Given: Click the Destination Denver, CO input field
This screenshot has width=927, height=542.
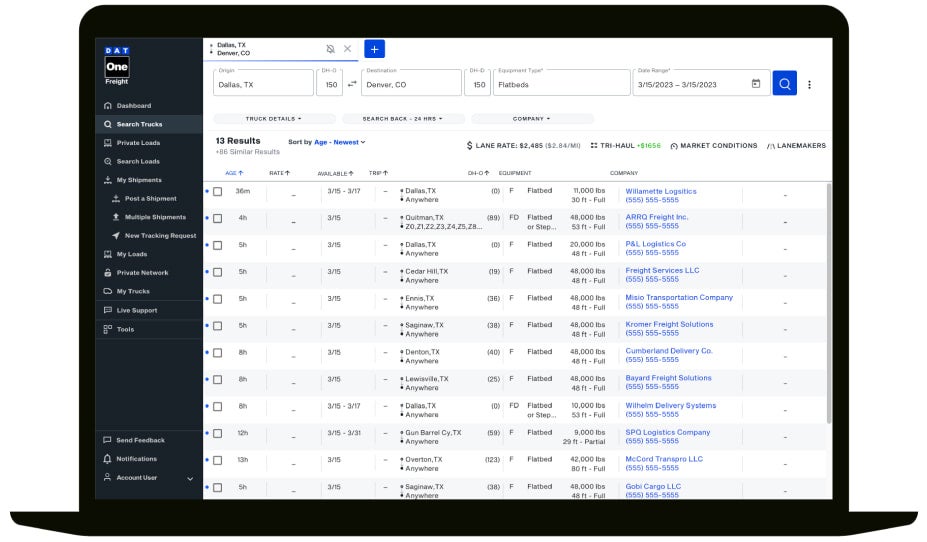Looking at the screenshot, I should 411,83.
